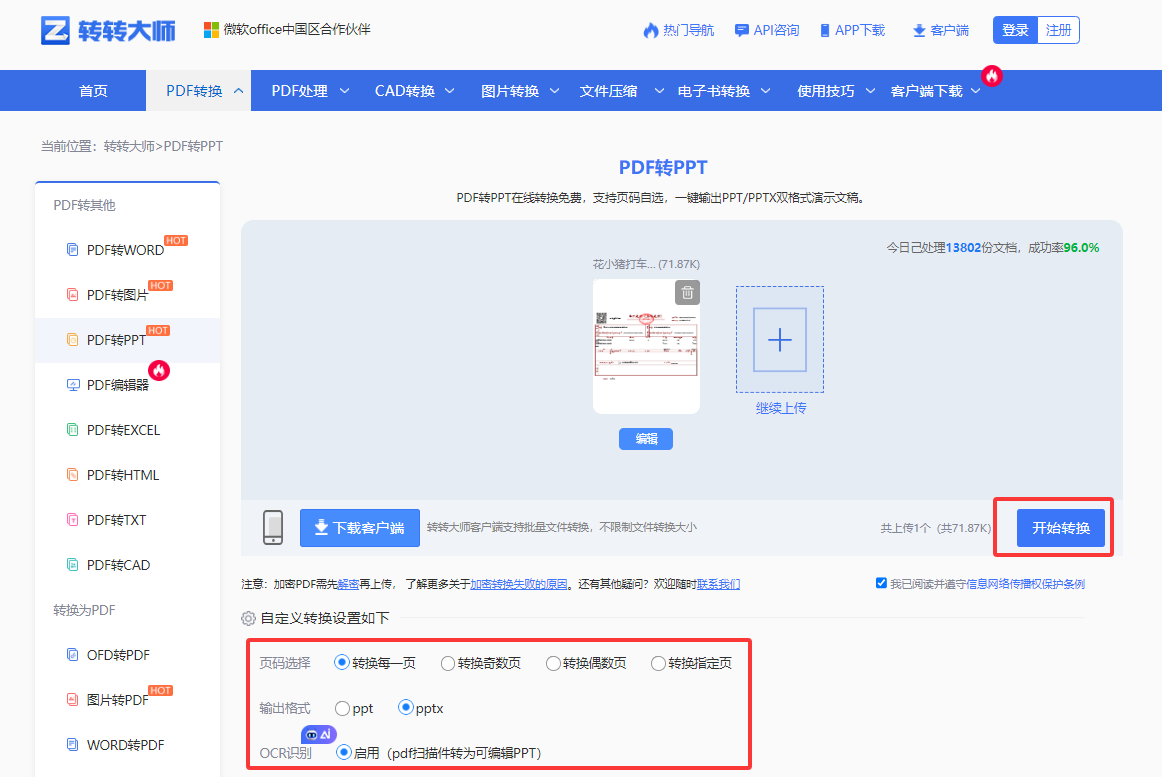Open PDF转EXCEL in sidebar
The height and width of the screenshot is (777, 1162).
click(123, 430)
